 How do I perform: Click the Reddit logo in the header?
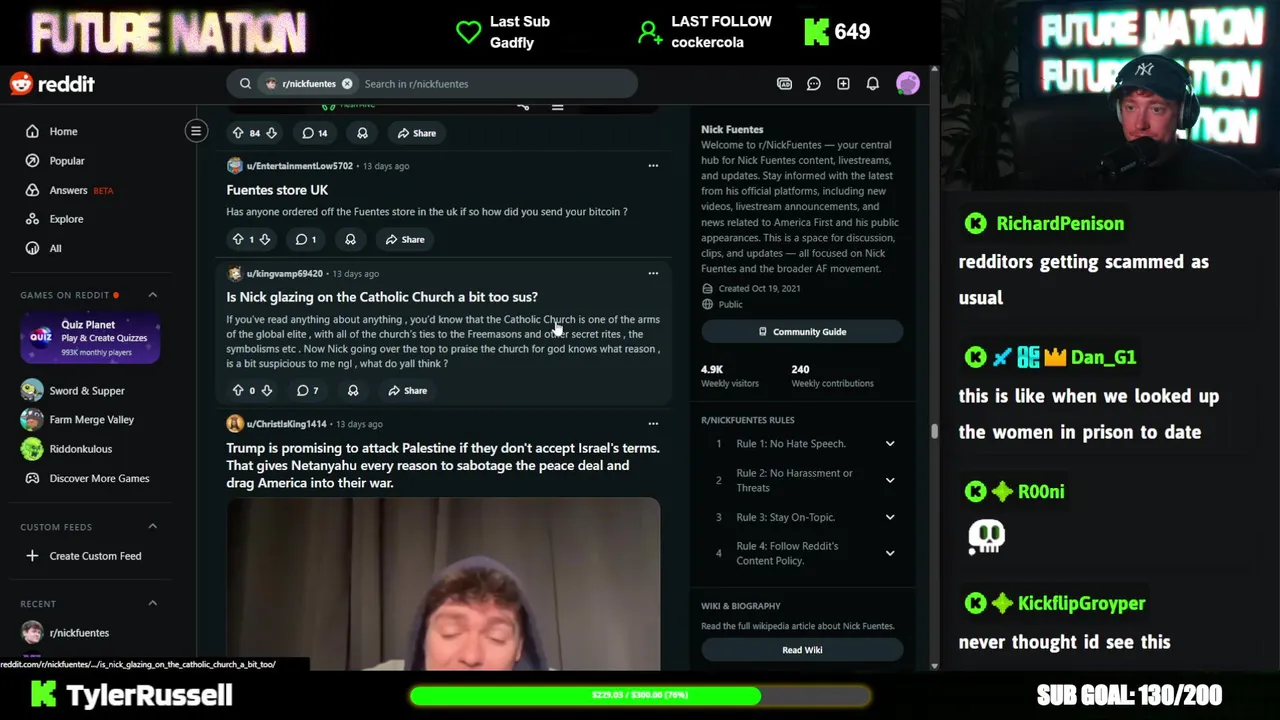click(x=52, y=84)
